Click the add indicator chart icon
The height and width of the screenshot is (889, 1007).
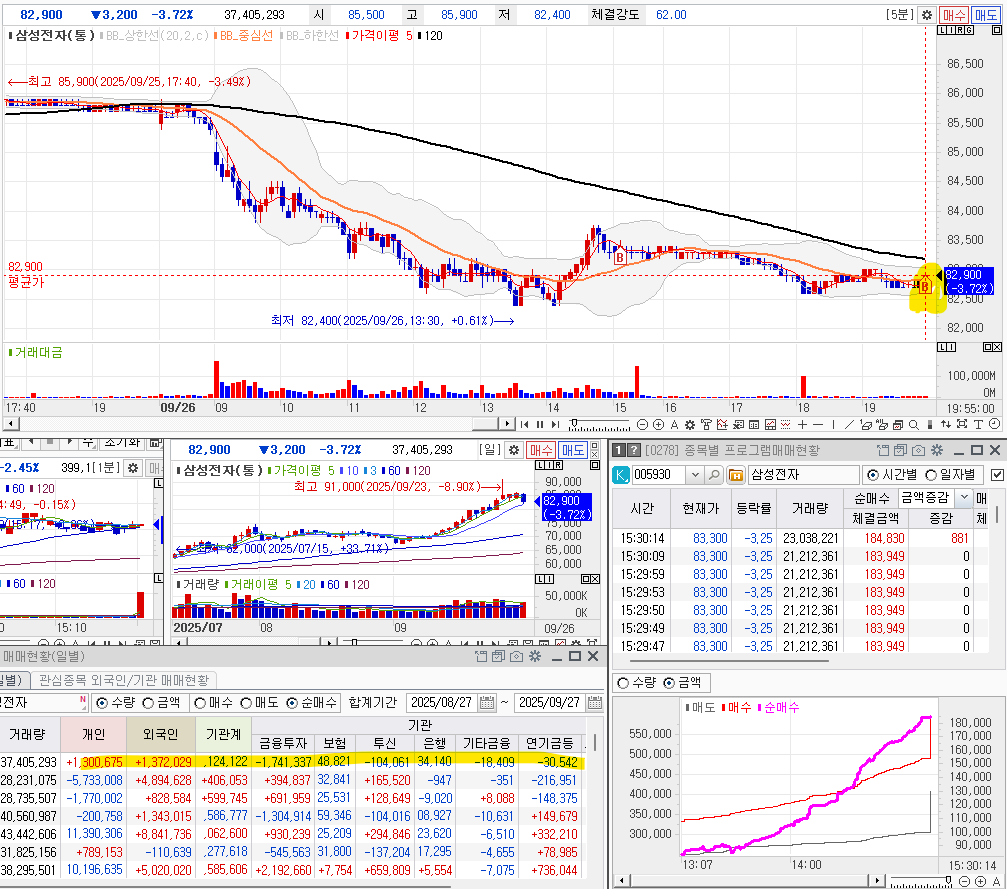pos(722,425)
